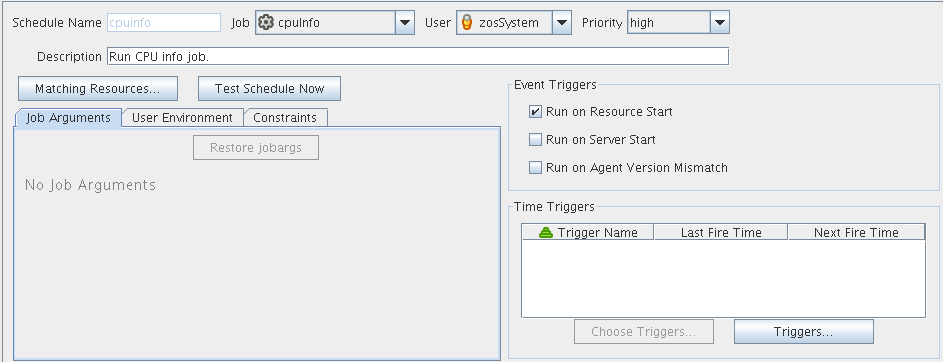The image size is (943, 362).
Task: Click the gear icon beside cpuInfo job
Action: click(x=265, y=23)
